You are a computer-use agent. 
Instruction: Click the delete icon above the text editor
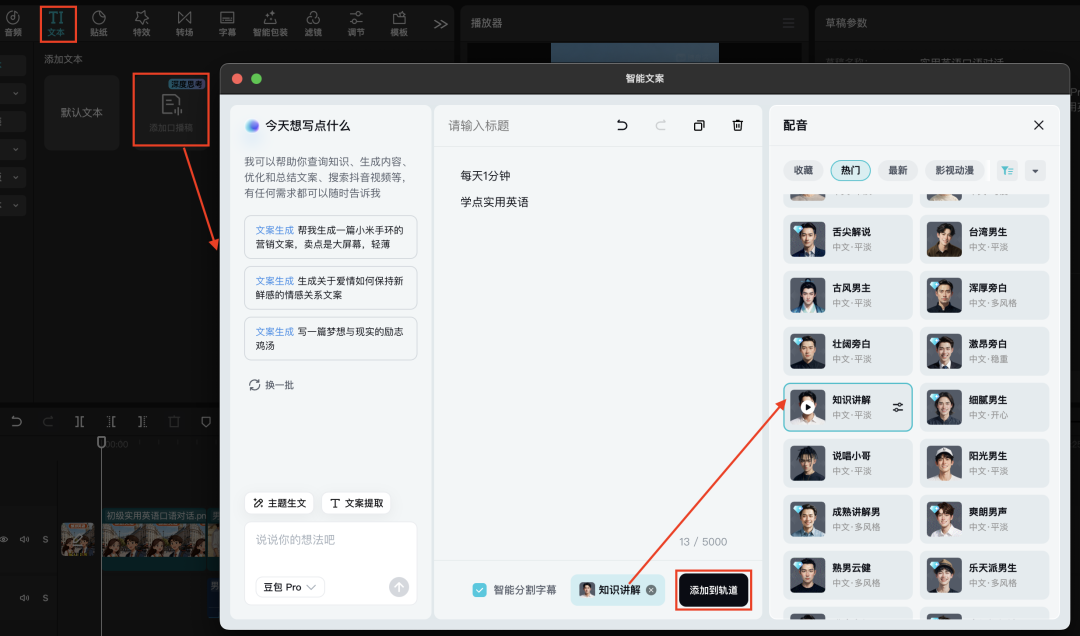[x=737, y=125]
